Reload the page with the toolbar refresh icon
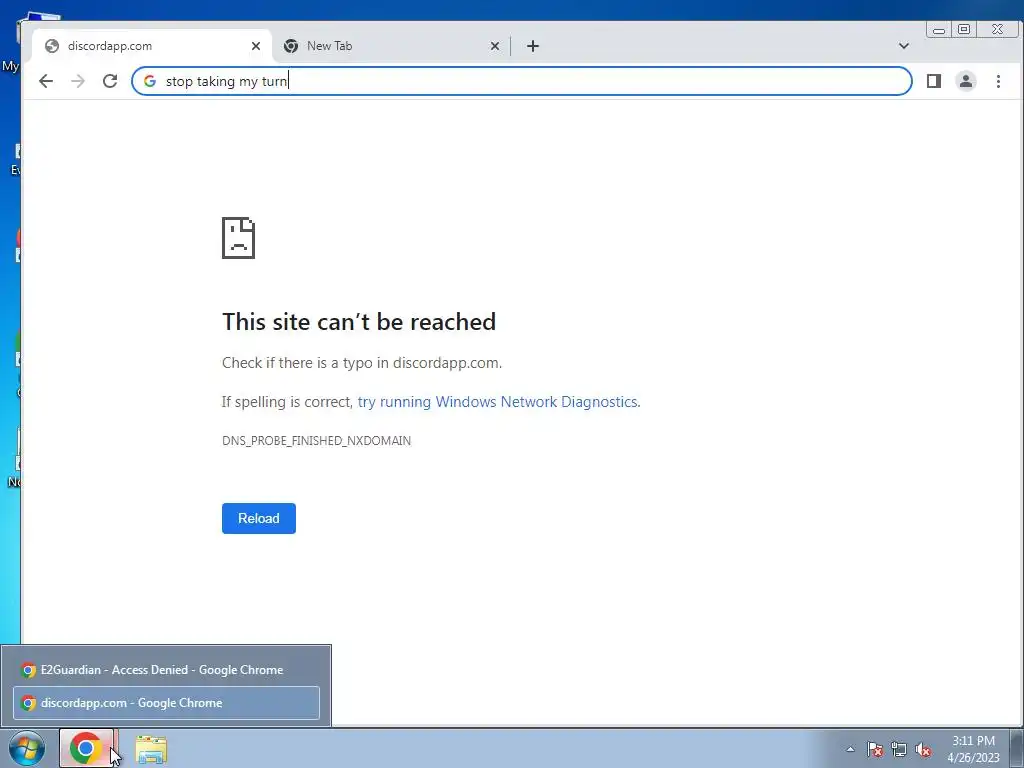The width and height of the screenshot is (1024, 768). point(110,81)
